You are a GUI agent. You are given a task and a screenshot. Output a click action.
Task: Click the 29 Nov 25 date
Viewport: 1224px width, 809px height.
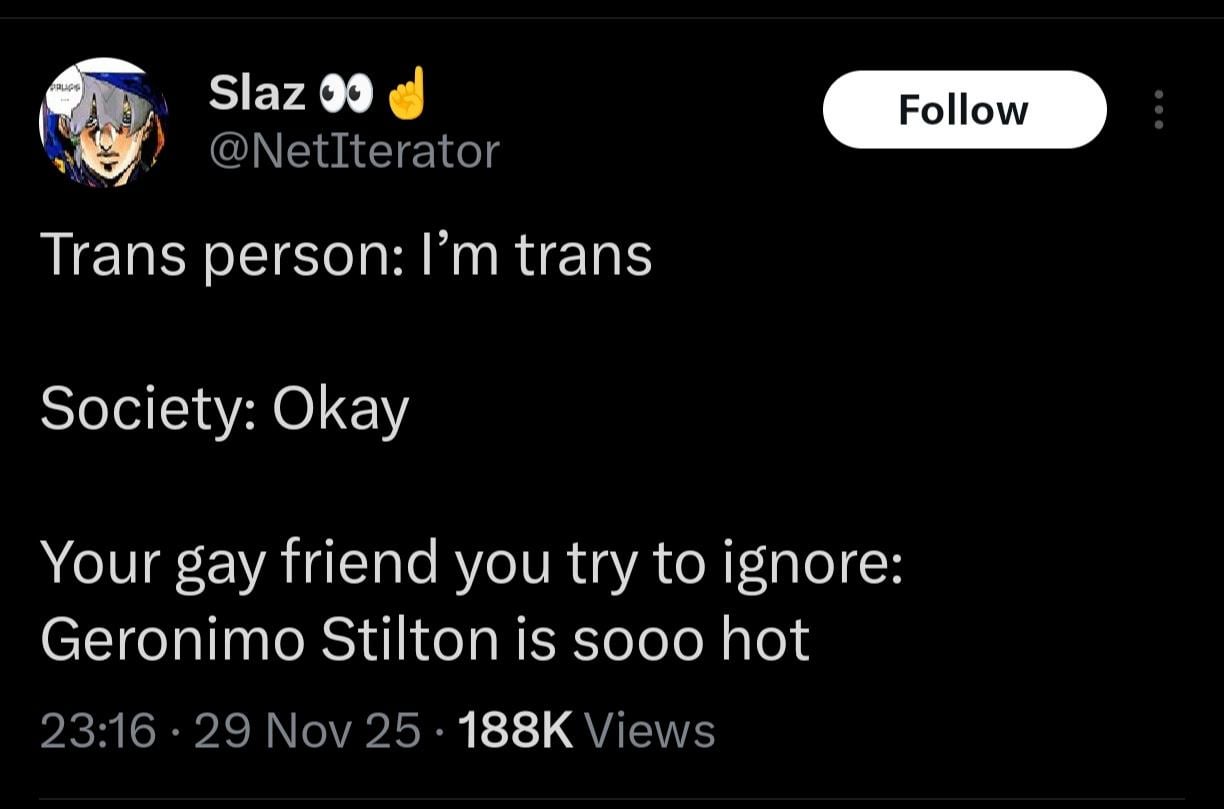click(x=308, y=731)
